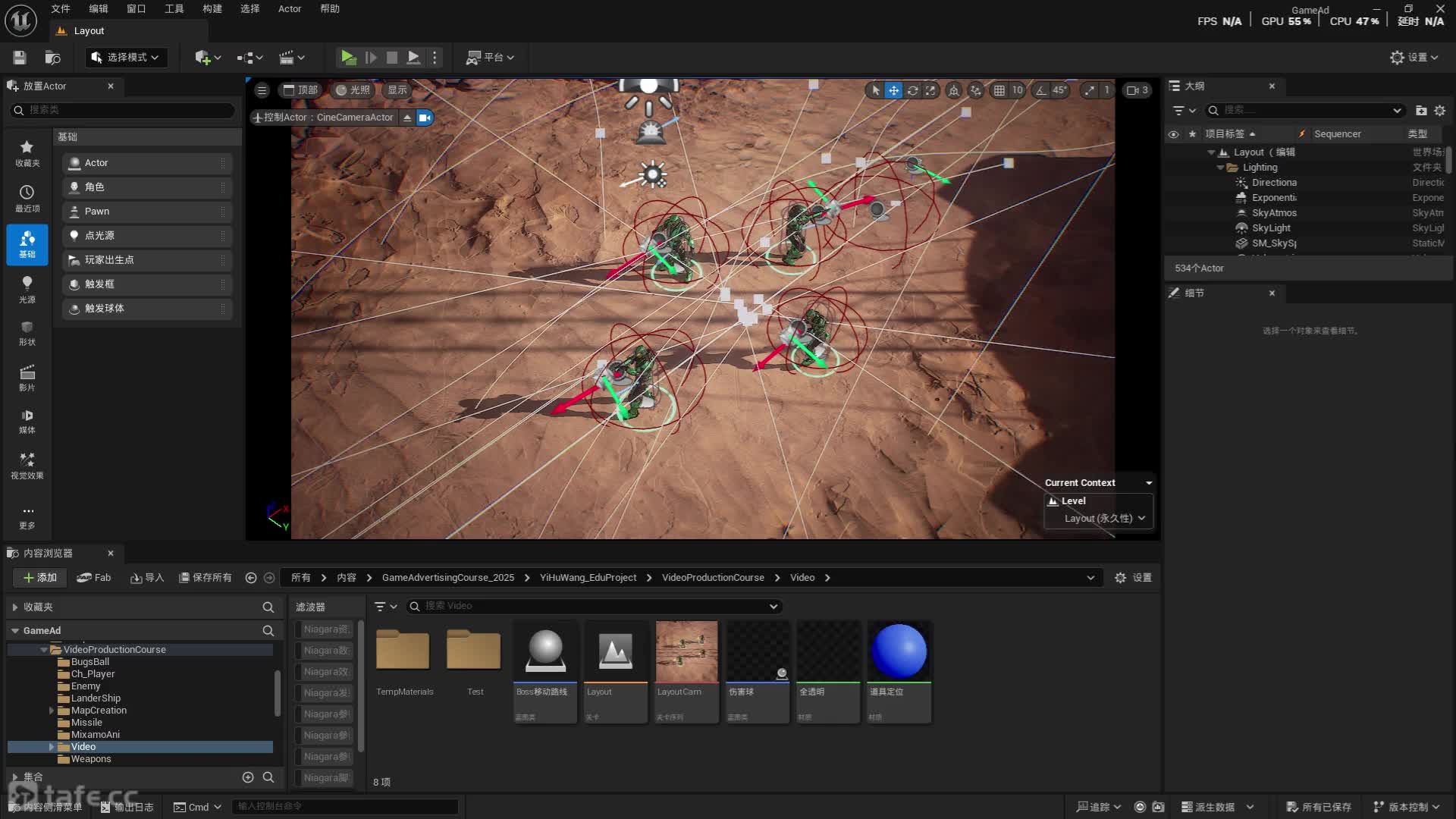The image size is (1456, 819).
Task: Toggle the visibility eye column in Outliner
Action: [1173, 134]
